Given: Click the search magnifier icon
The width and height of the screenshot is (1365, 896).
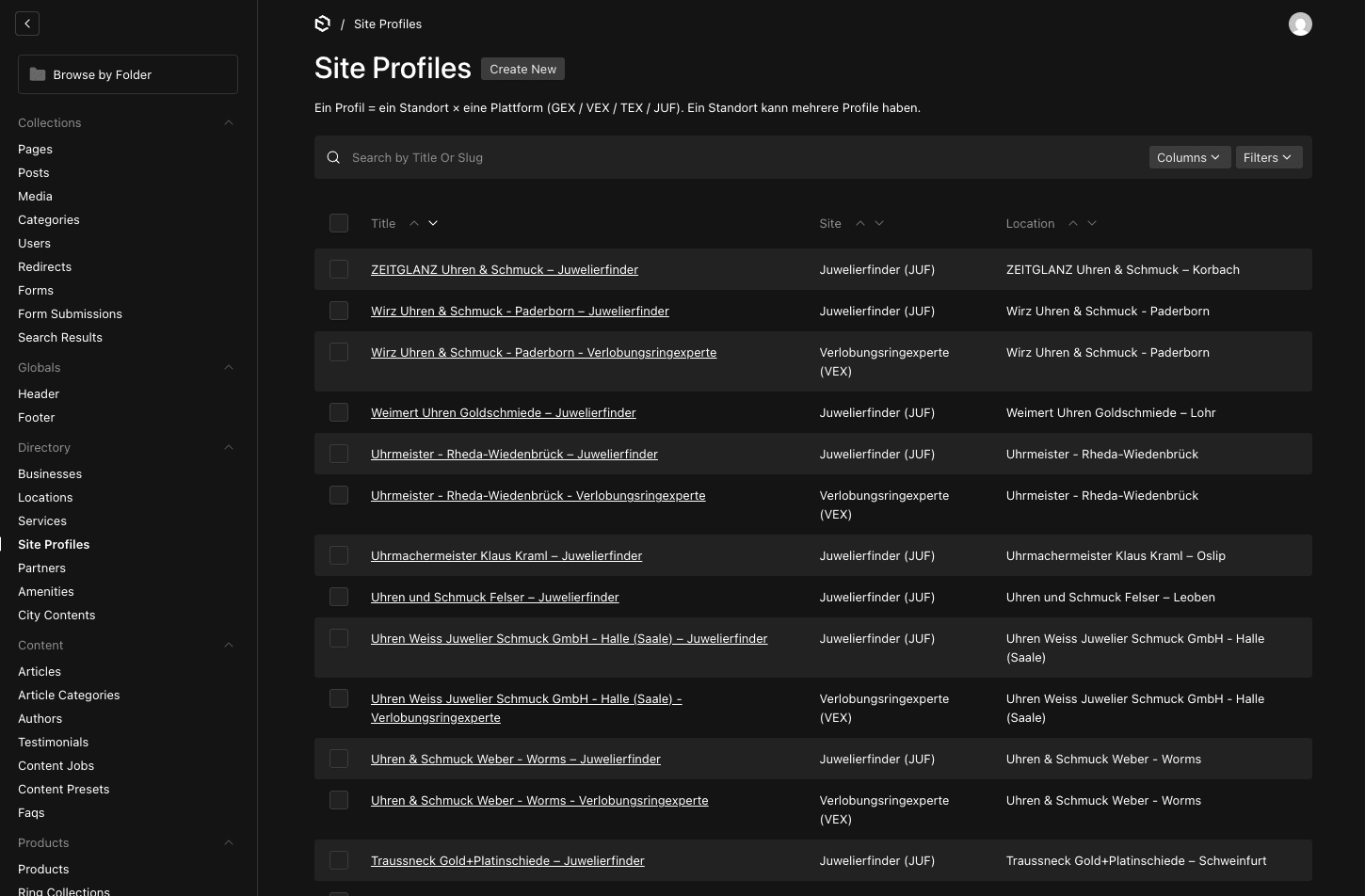Looking at the screenshot, I should 333,157.
